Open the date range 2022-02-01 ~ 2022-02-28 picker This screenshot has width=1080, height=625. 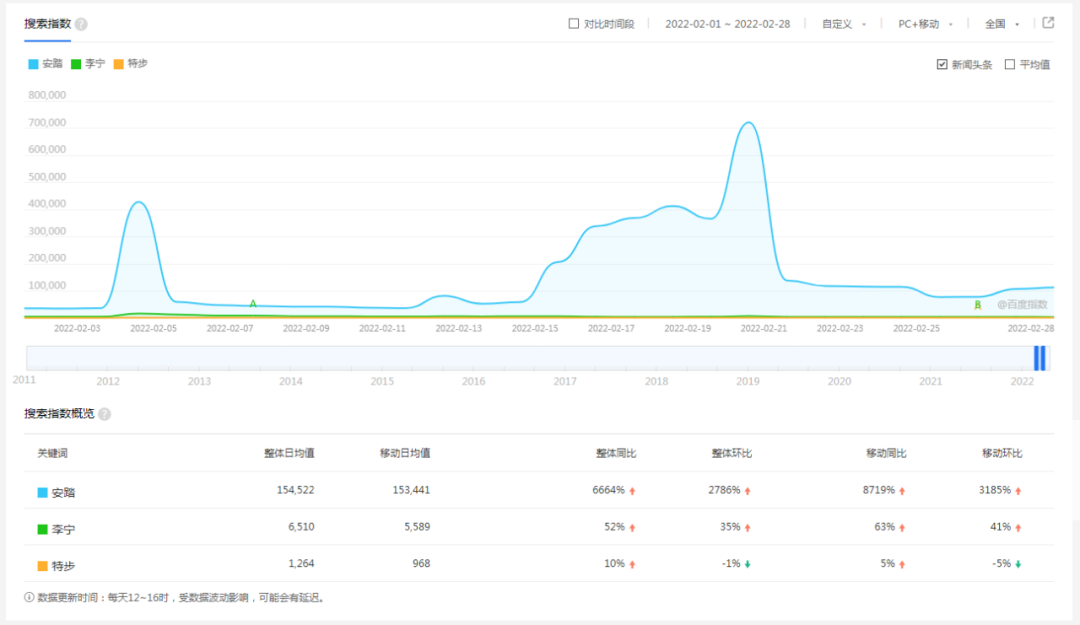tap(727, 24)
